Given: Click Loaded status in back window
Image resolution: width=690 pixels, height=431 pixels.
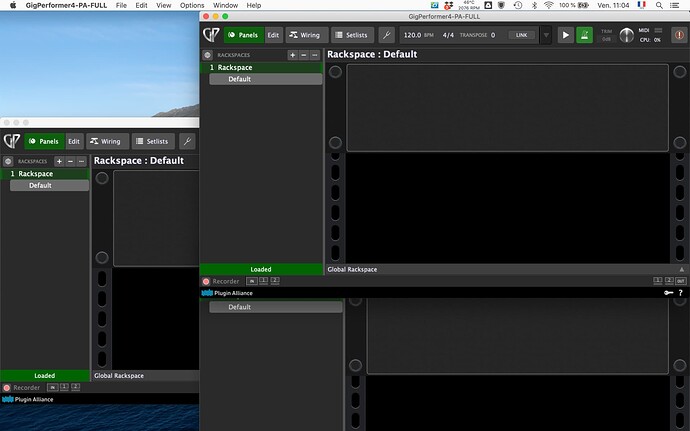Looking at the screenshot, I should 45,376.
